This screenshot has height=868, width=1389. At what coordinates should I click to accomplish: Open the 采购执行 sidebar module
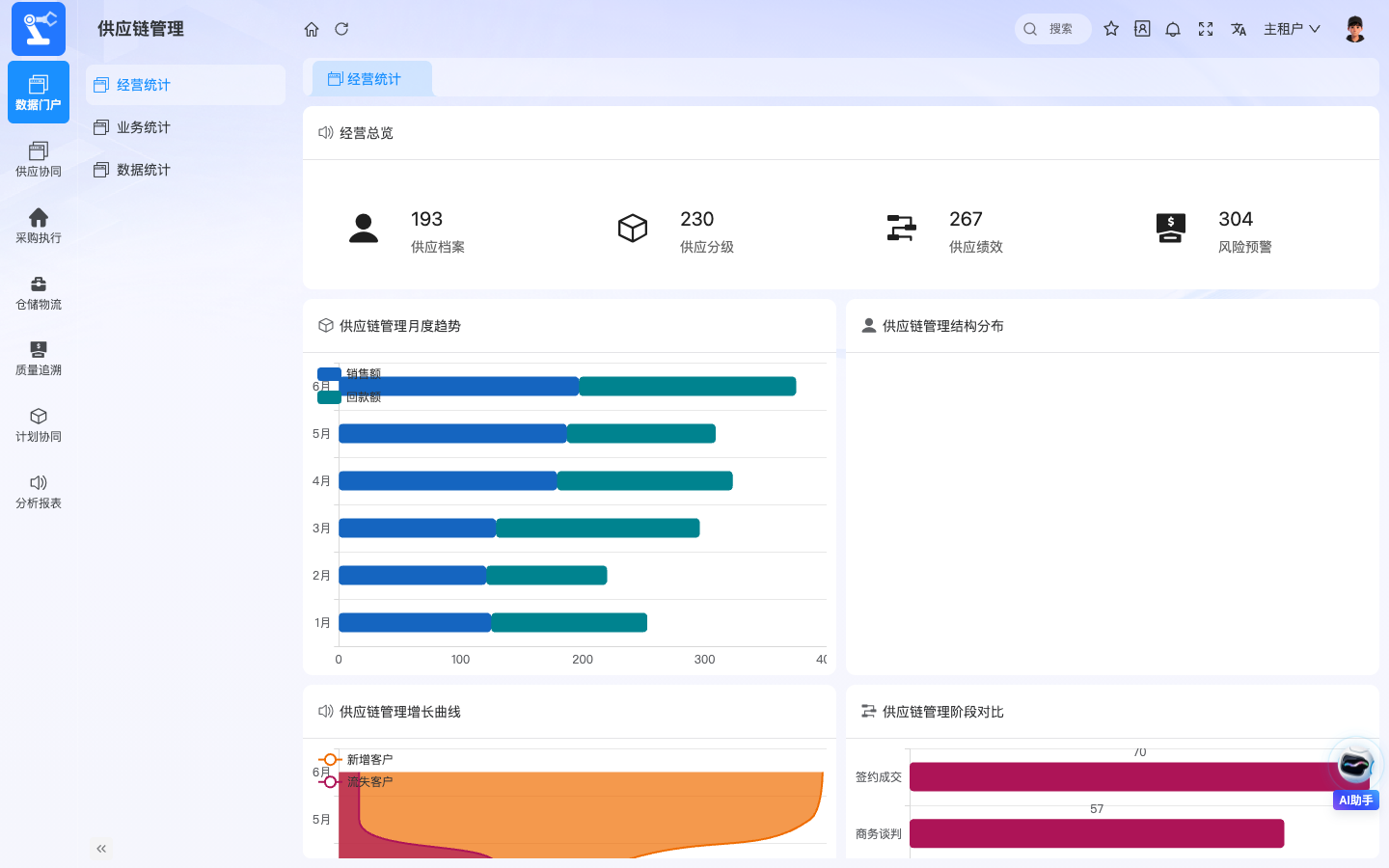(39, 226)
